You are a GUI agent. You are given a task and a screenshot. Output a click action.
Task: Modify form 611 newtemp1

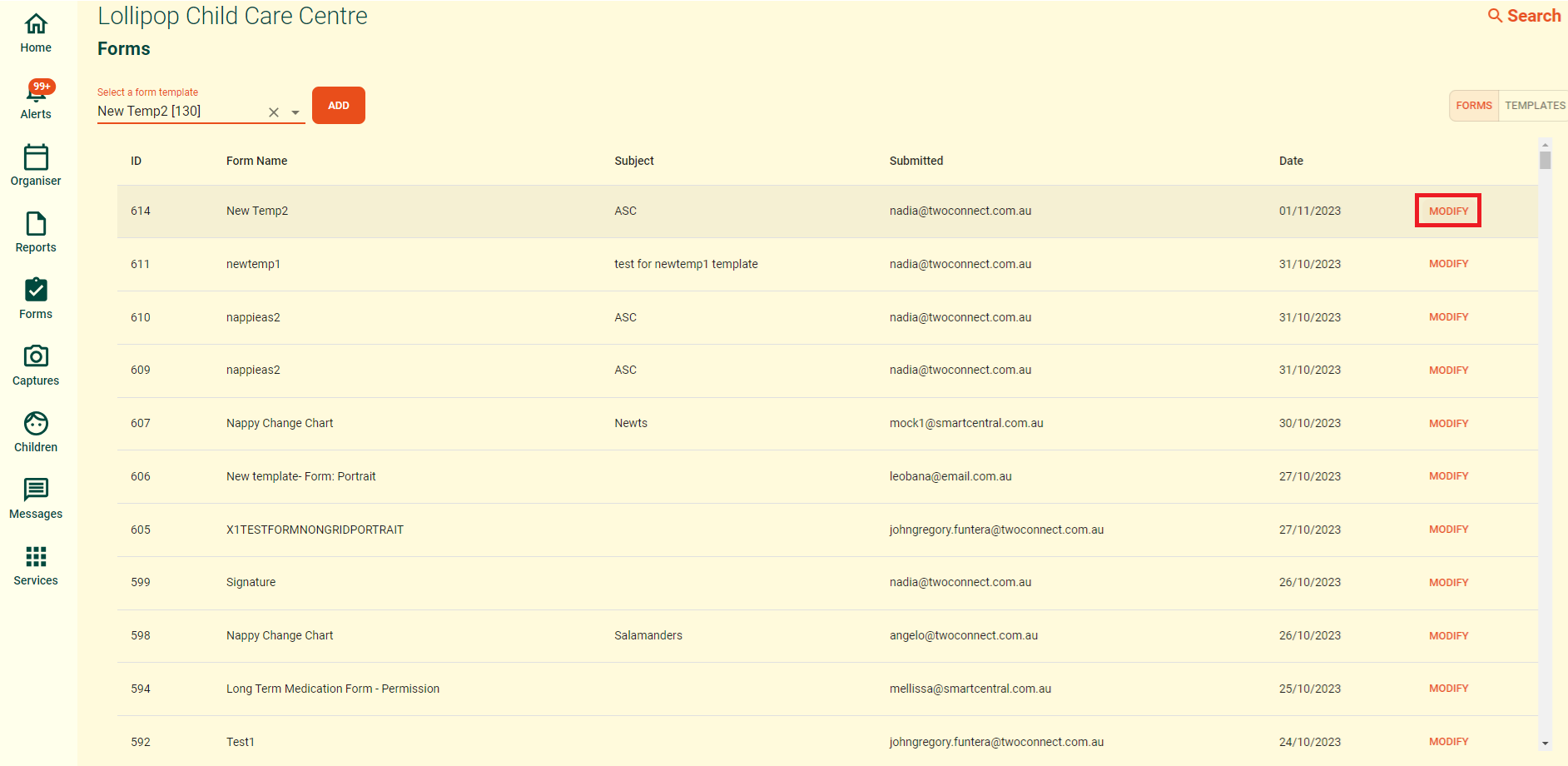(x=1448, y=264)
